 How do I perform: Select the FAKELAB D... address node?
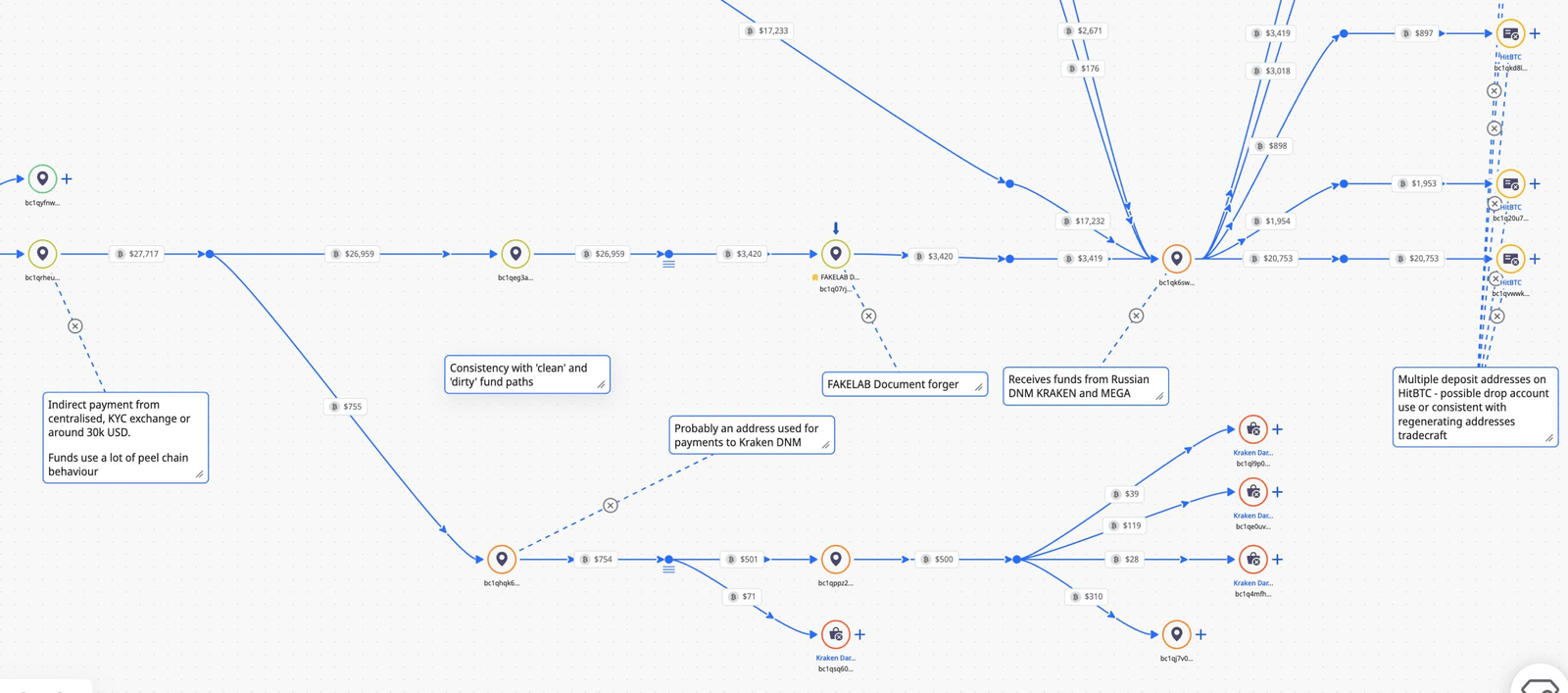click(x=836, y=254)
